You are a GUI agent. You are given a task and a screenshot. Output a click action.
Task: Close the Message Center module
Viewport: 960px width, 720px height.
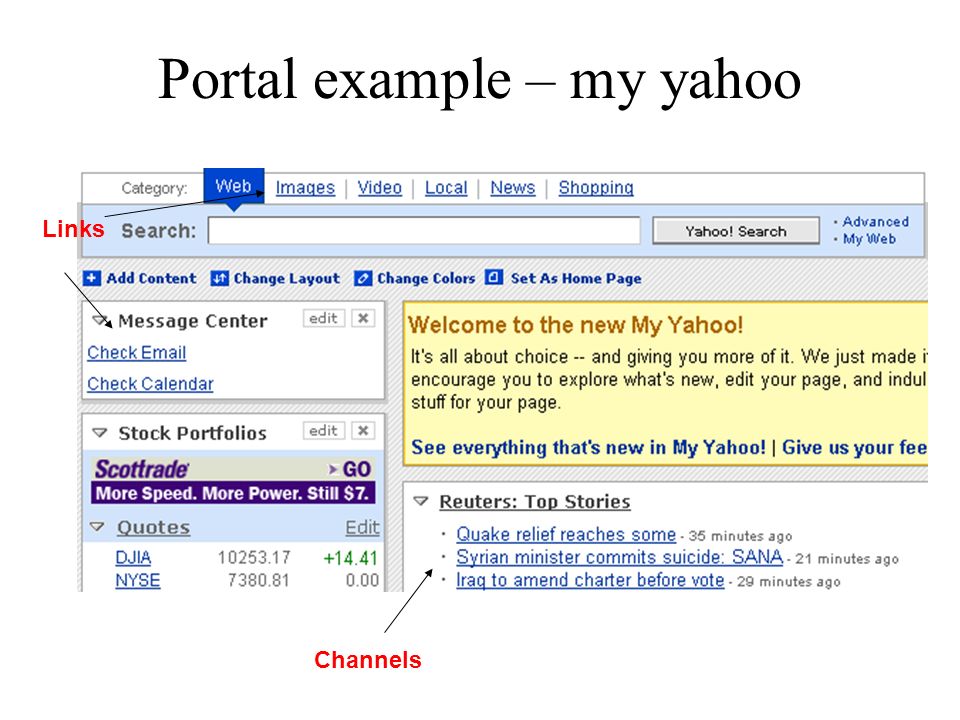[363, 318]
